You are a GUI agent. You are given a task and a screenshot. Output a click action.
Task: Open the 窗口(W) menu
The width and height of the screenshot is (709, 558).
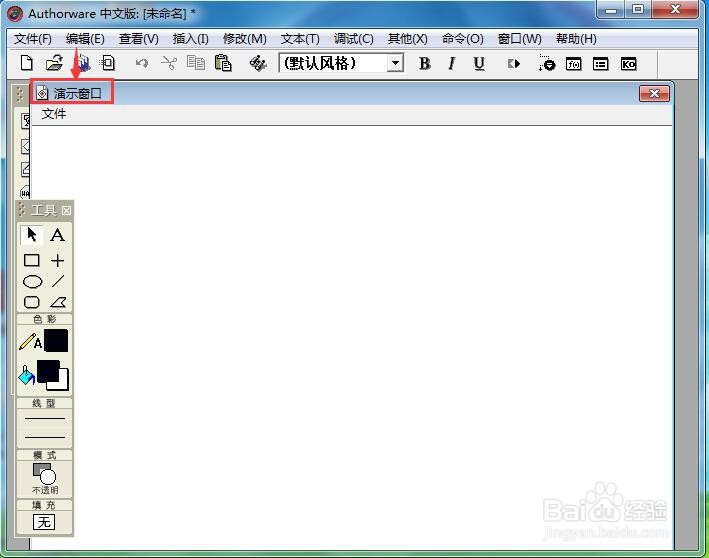[520, 39]
